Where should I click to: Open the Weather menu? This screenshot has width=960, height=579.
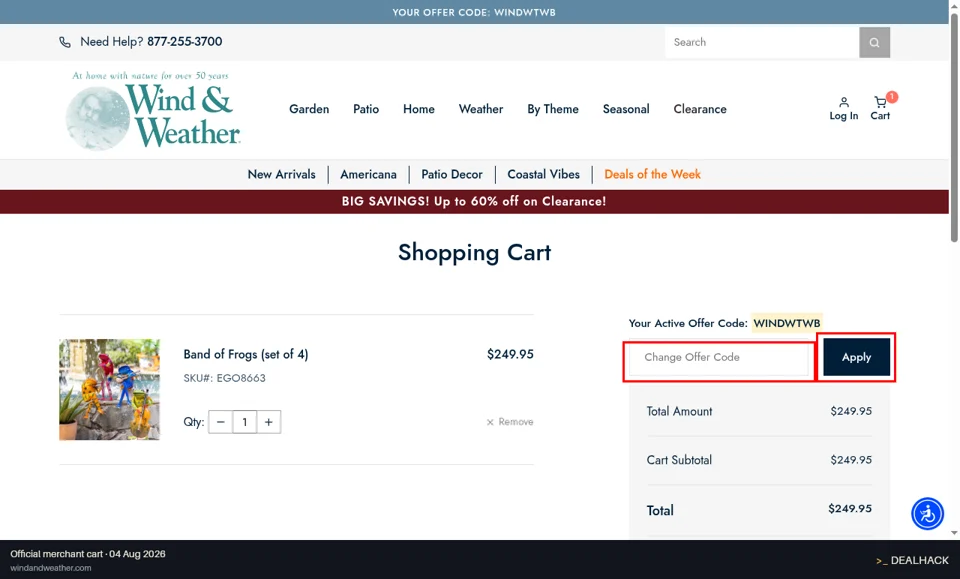point(481,109)
